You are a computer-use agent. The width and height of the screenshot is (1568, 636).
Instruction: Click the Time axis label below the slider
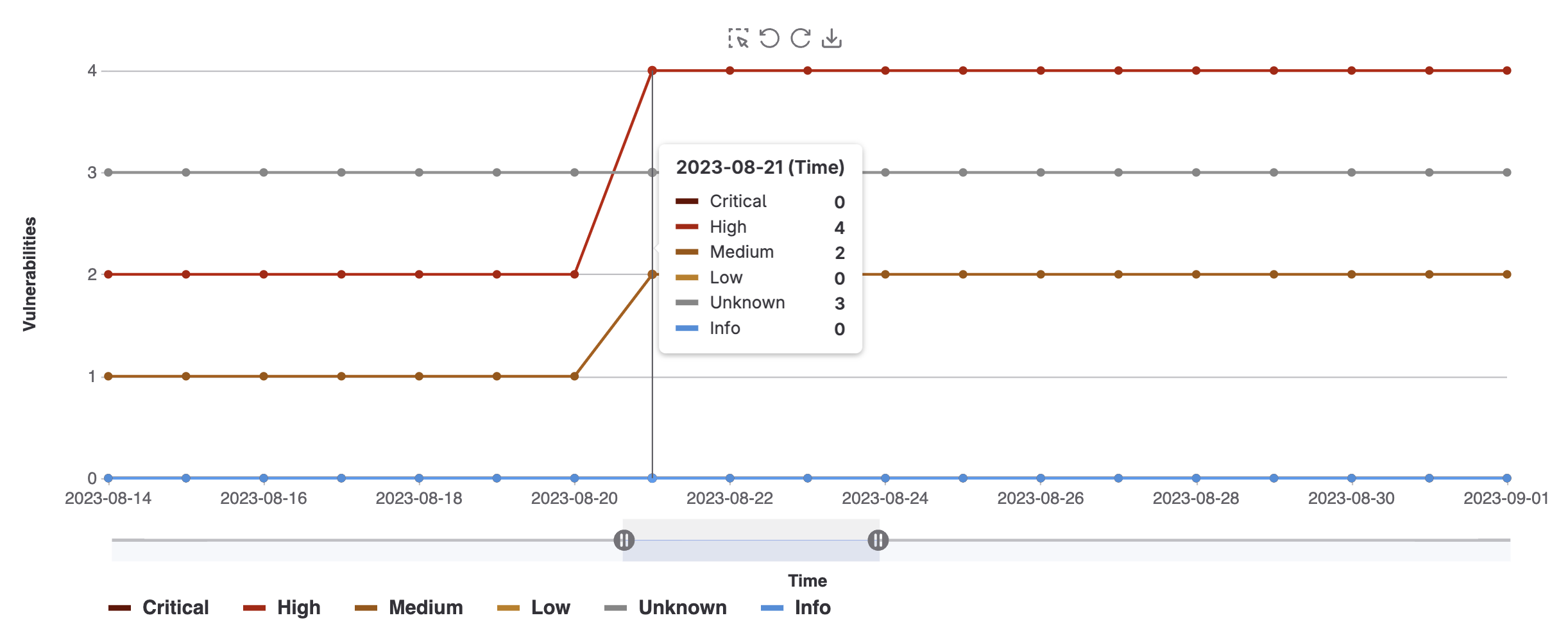coord(808,581)
